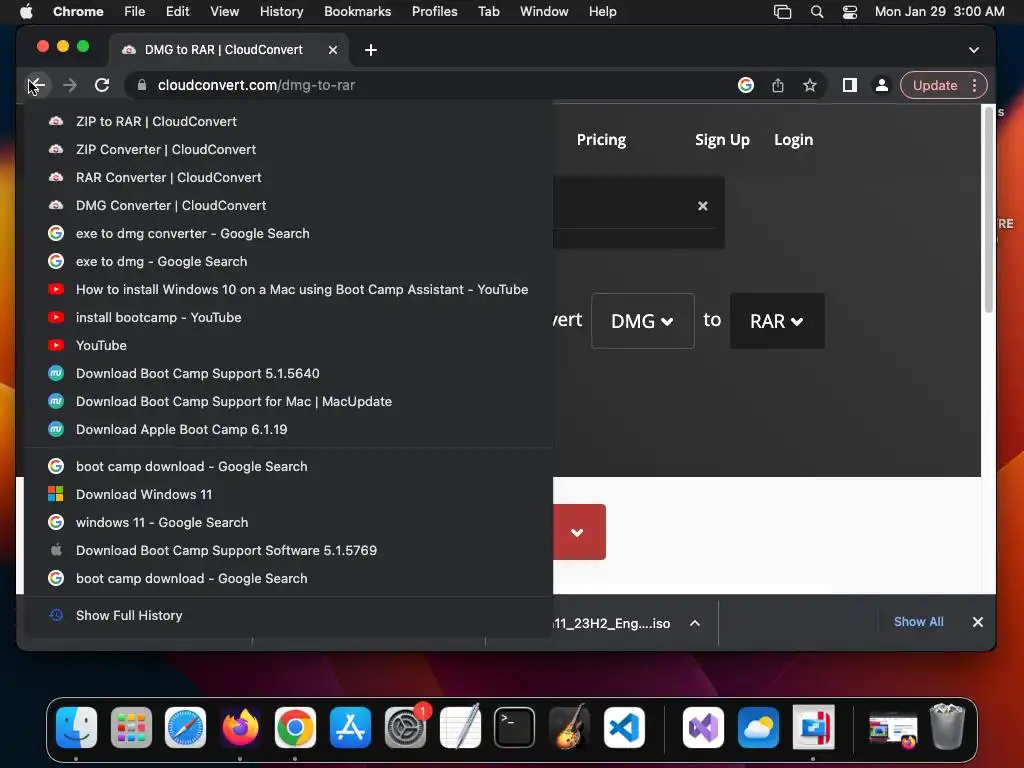The image size is (1024, 768).
Task: Open Launchpad from the Dock
Action: click(x=131, y=727)
